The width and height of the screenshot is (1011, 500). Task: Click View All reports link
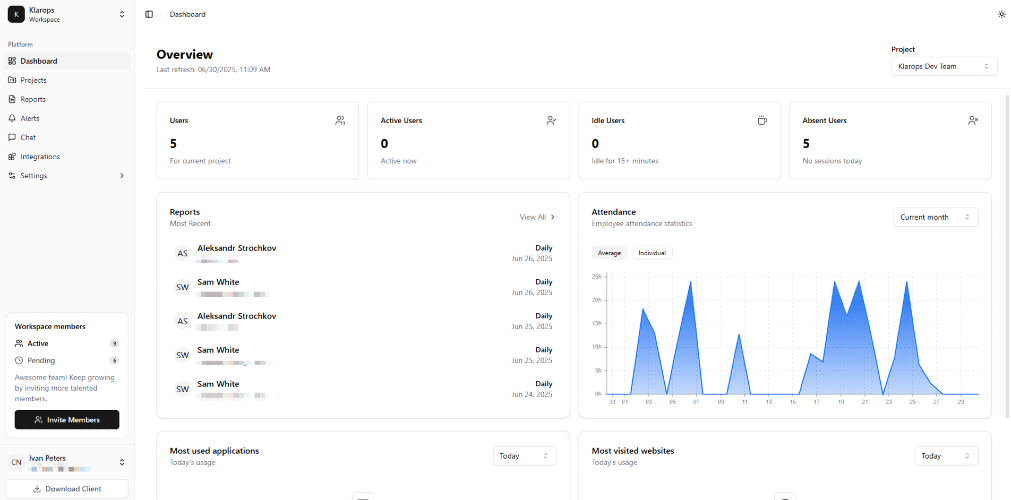pyautogui.click(x=538, y=217)
